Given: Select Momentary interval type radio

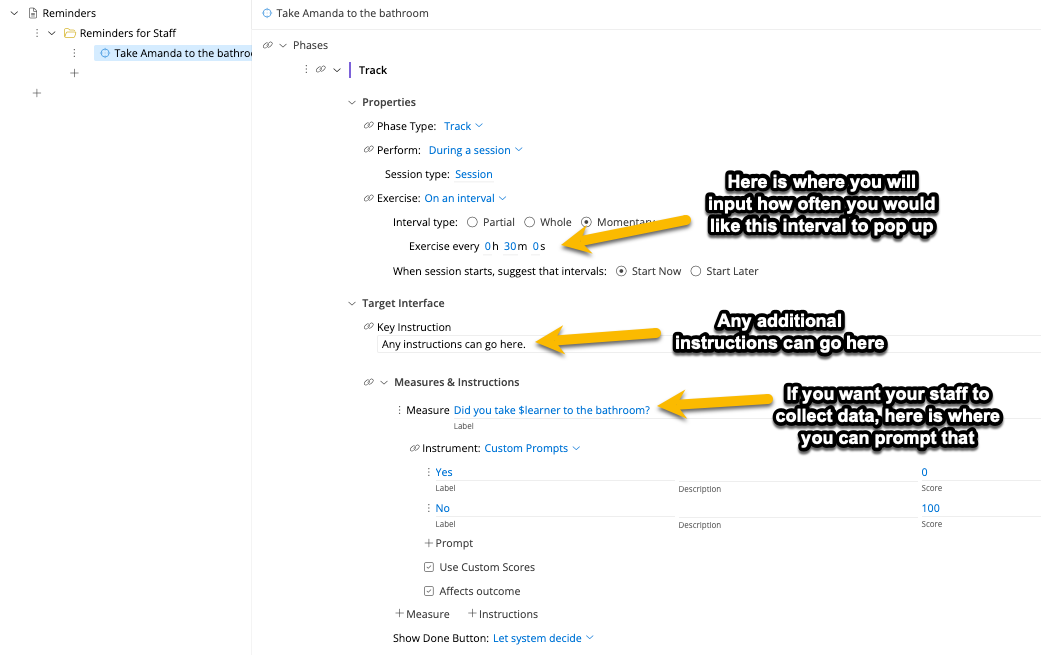Looking at the screenshot, I should (586, 222).
